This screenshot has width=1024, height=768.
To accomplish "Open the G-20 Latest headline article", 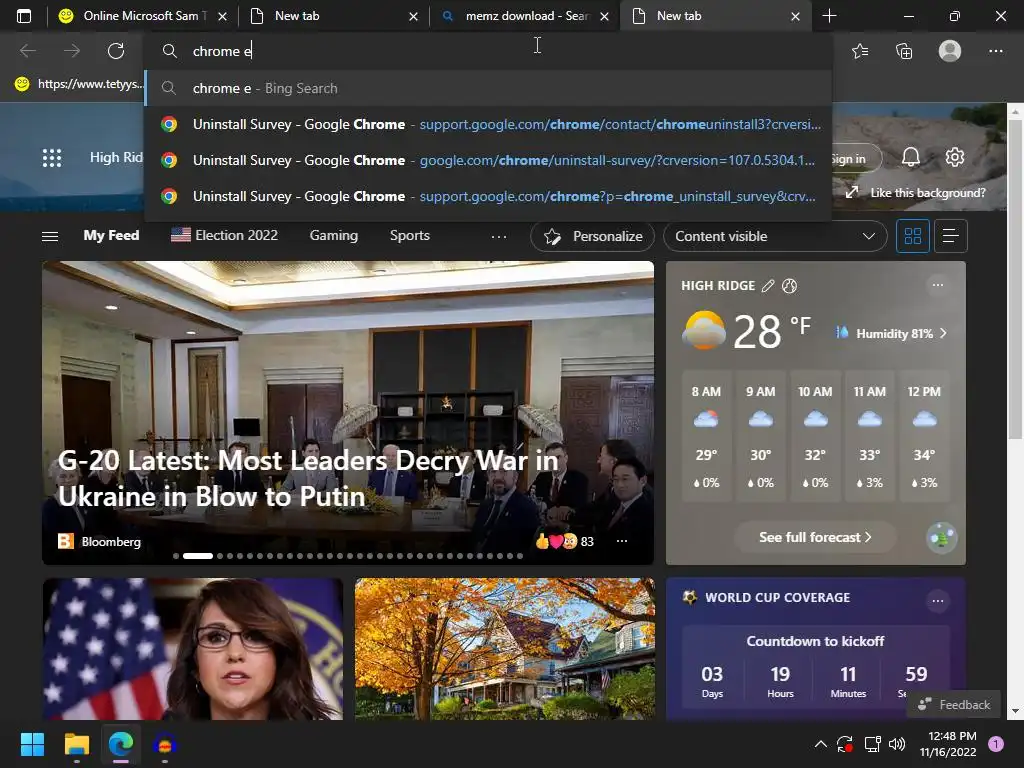I will 308,478.
